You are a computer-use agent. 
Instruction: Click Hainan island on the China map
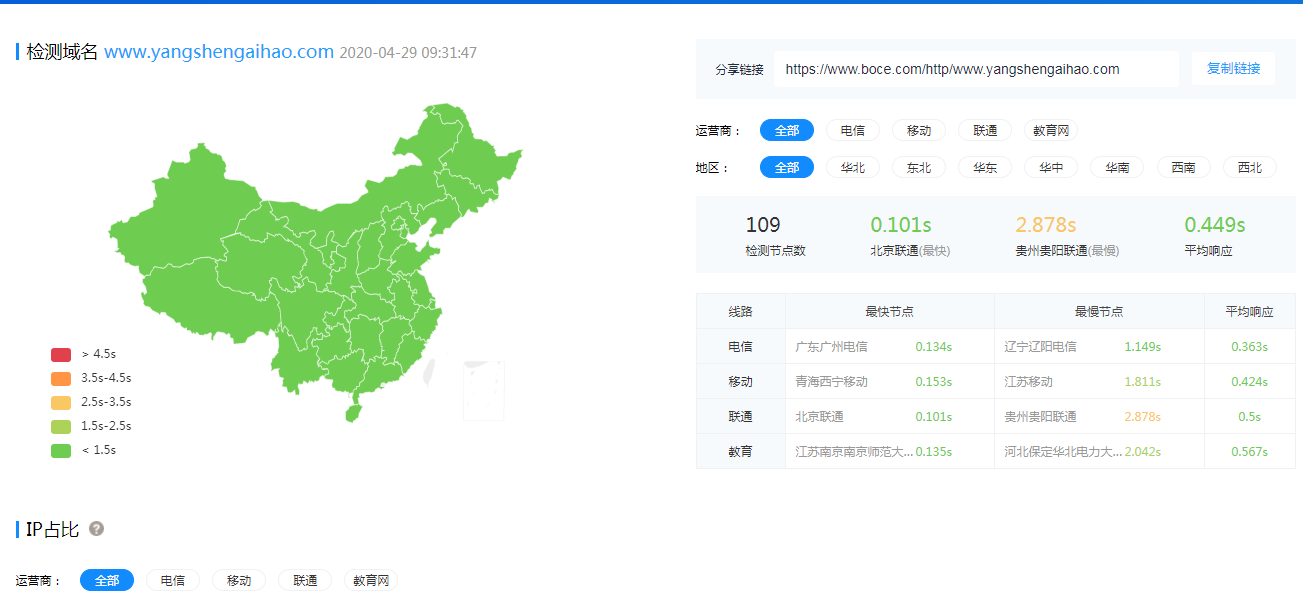click(352, 412)
